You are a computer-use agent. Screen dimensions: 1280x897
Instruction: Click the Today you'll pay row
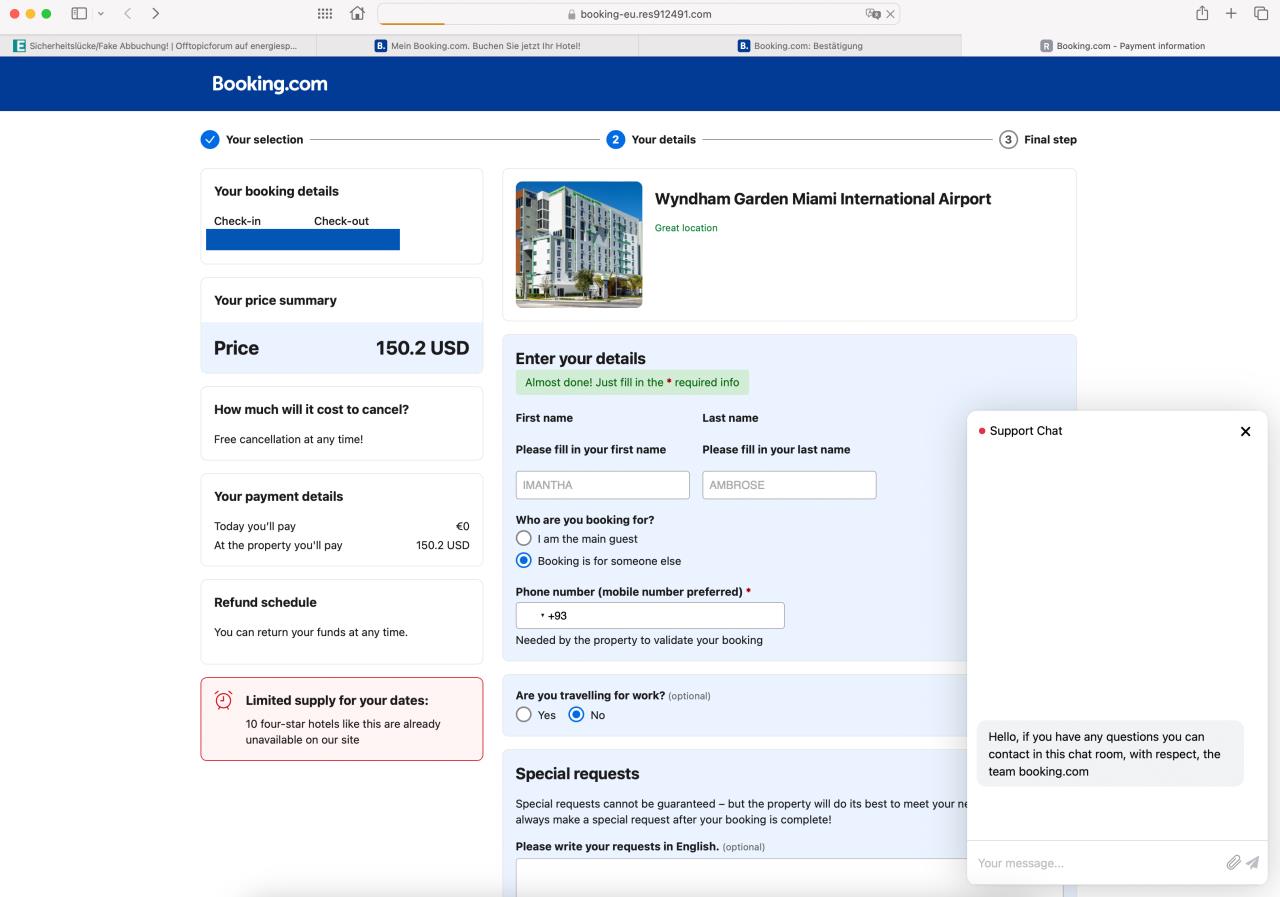pos(341,526)
